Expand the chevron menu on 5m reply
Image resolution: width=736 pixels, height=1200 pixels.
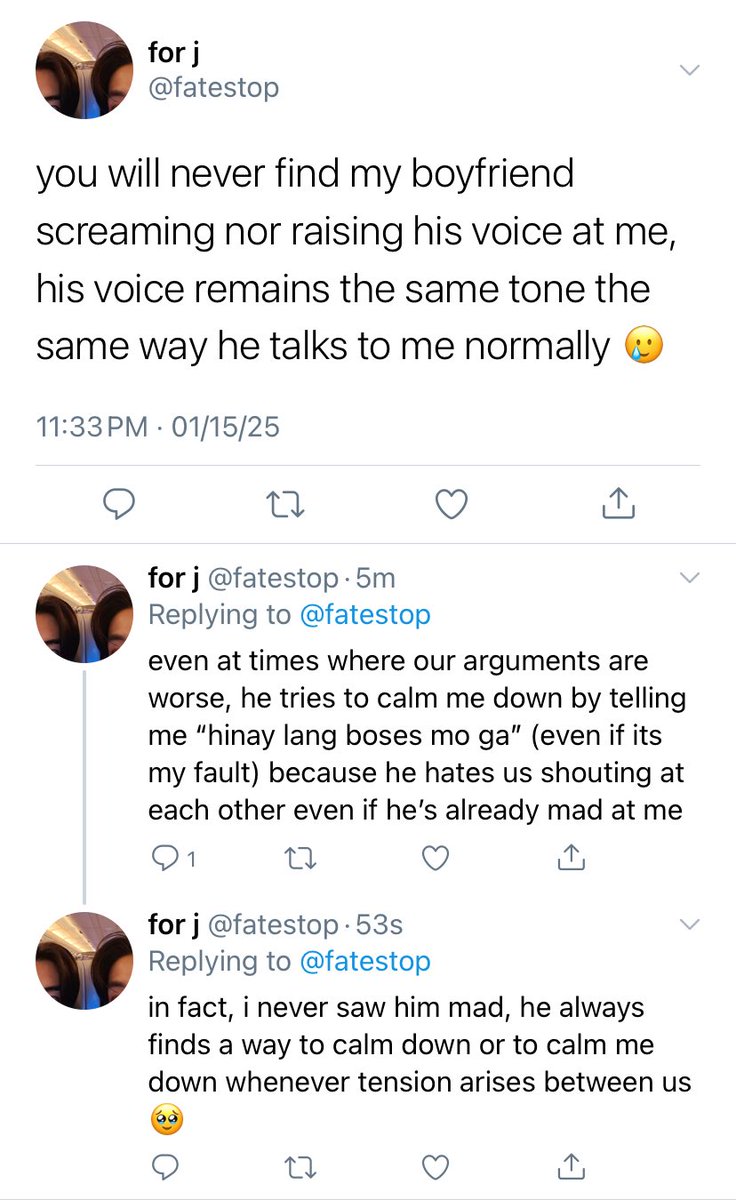click(690, 578)
